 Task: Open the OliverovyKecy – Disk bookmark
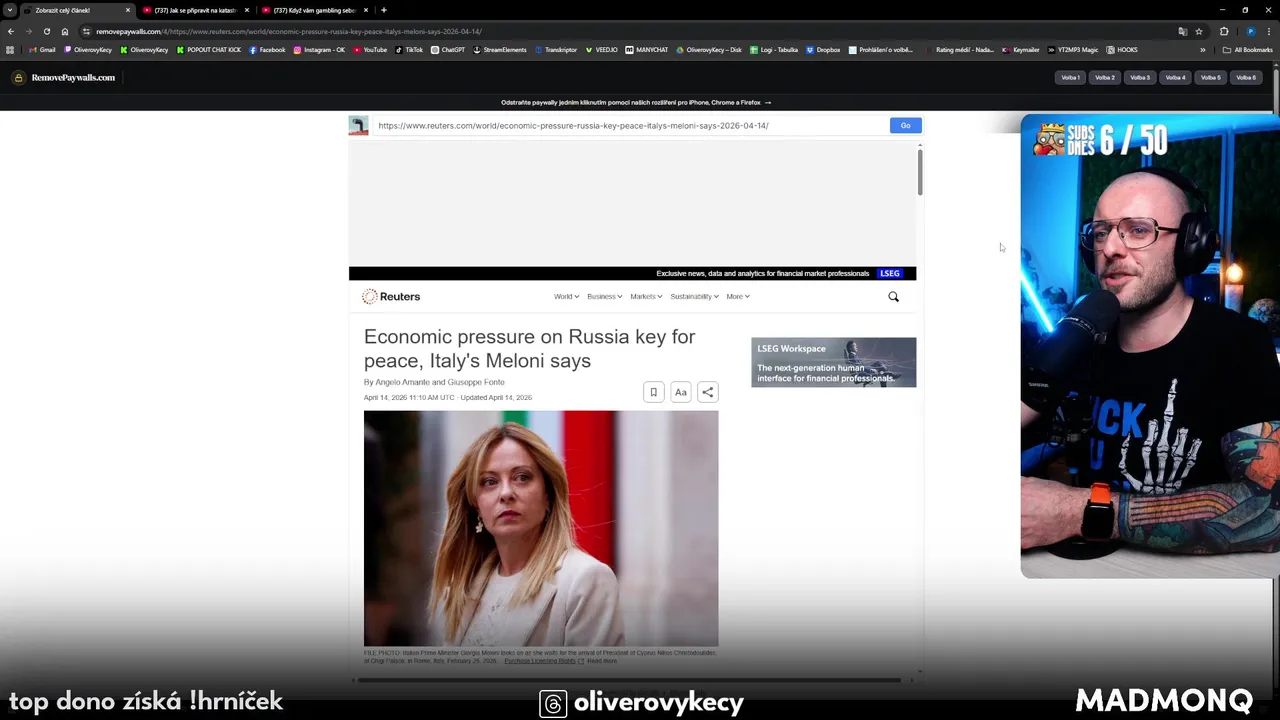coord(709,50)
